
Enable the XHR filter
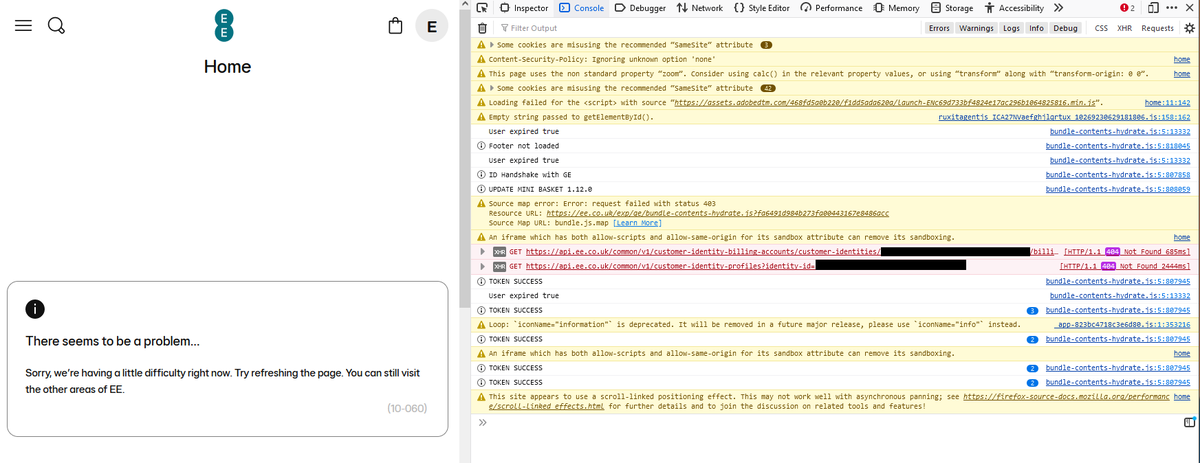click(1125, 28)
